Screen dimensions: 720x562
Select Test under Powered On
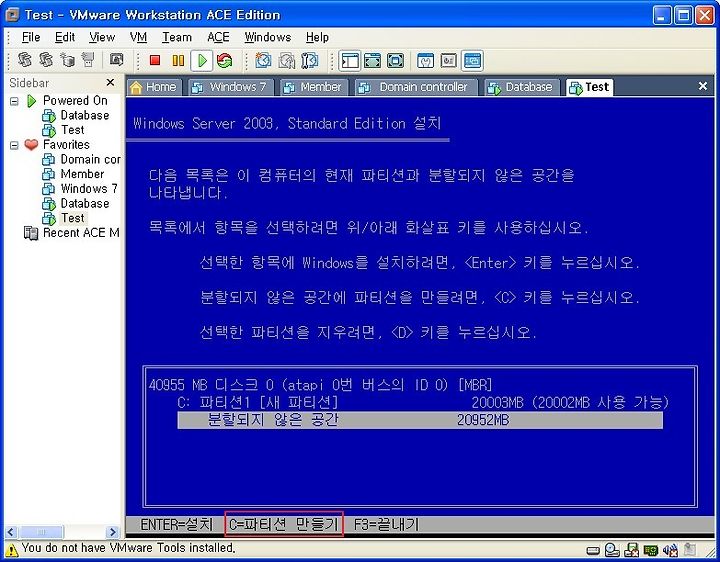click(64, 130)
